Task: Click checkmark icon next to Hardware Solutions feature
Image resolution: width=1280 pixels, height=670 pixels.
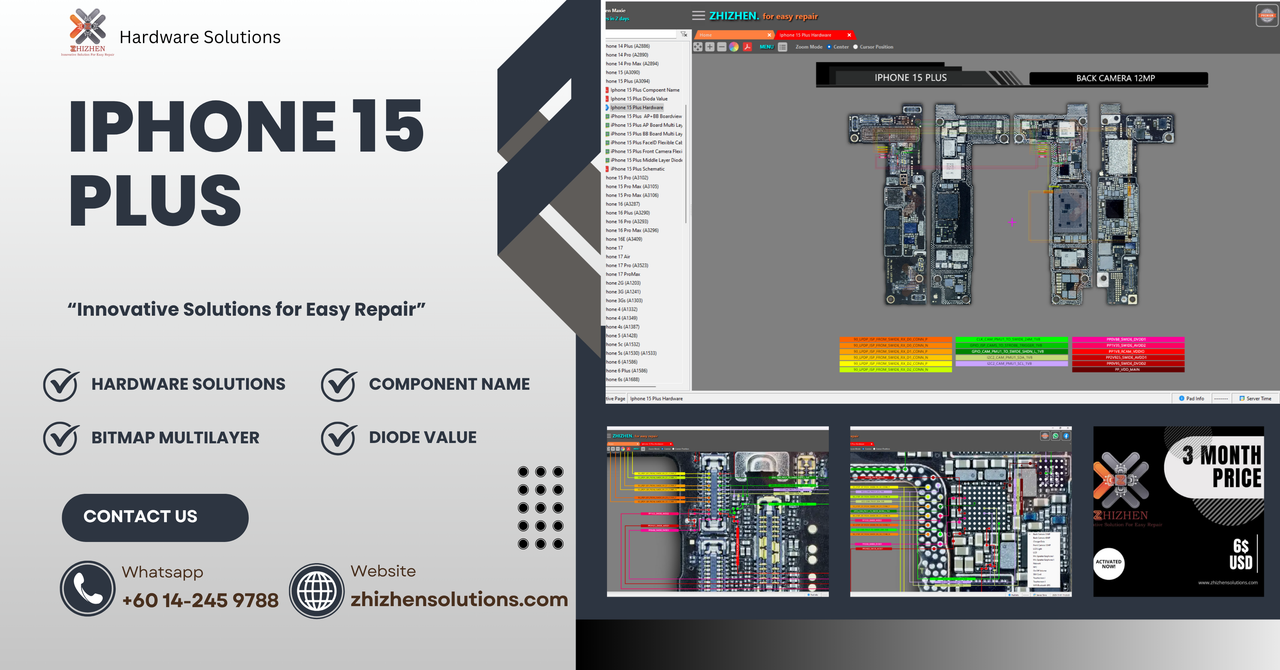Action: coord(61,384)
